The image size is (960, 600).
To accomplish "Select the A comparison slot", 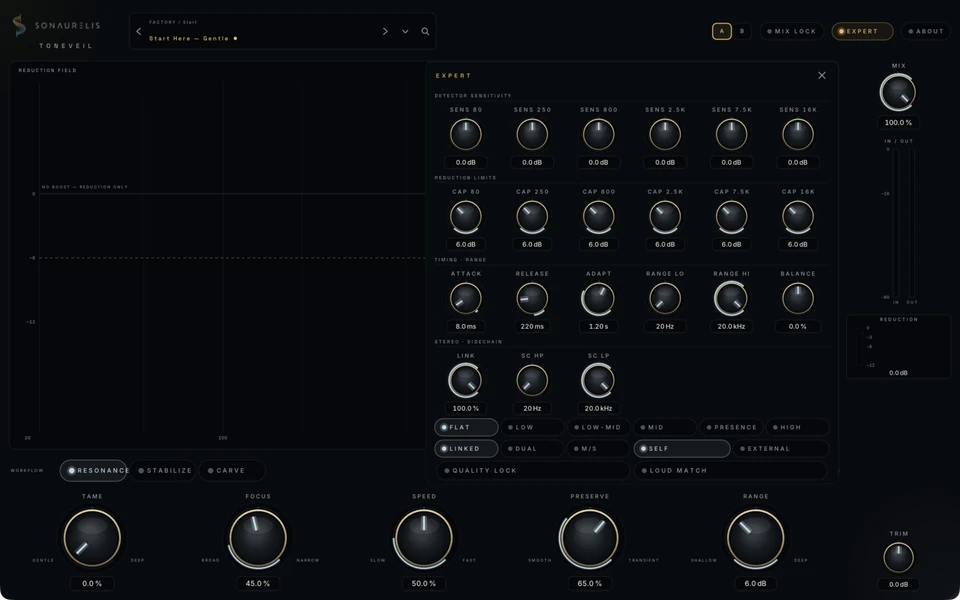I will 722,31.
